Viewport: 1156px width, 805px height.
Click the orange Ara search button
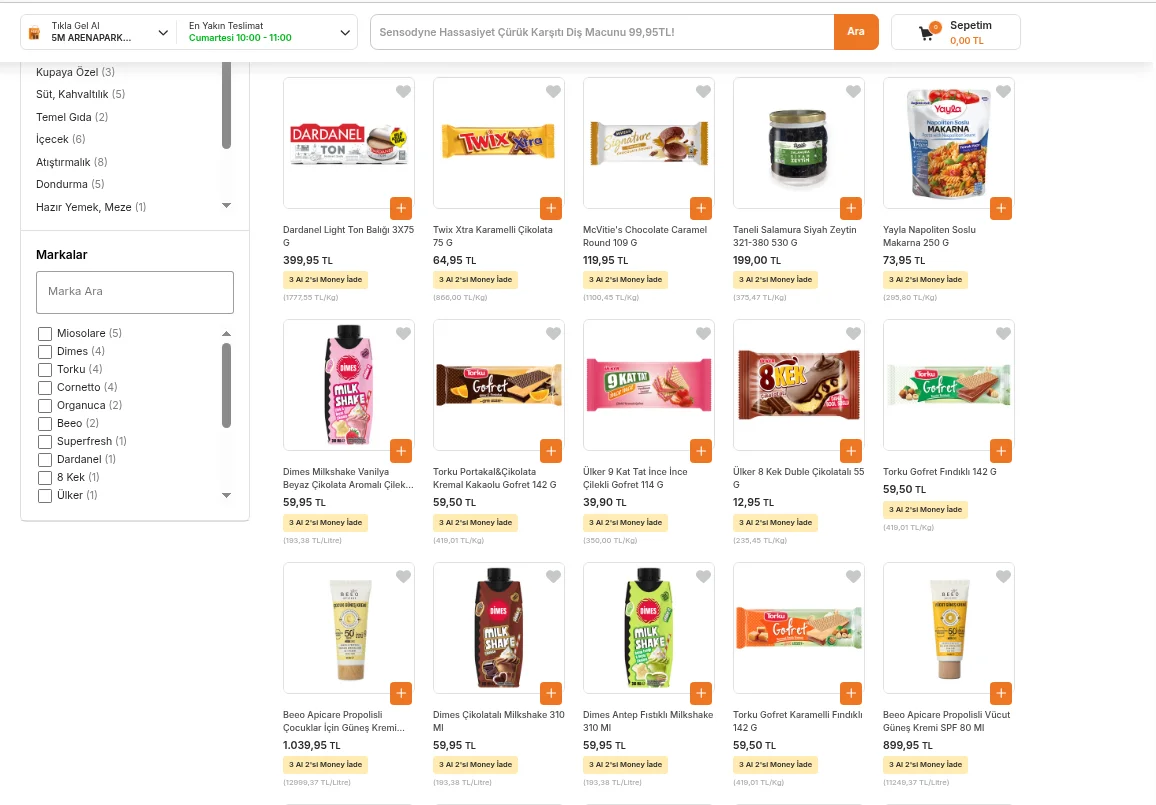[x=856, y=32]
